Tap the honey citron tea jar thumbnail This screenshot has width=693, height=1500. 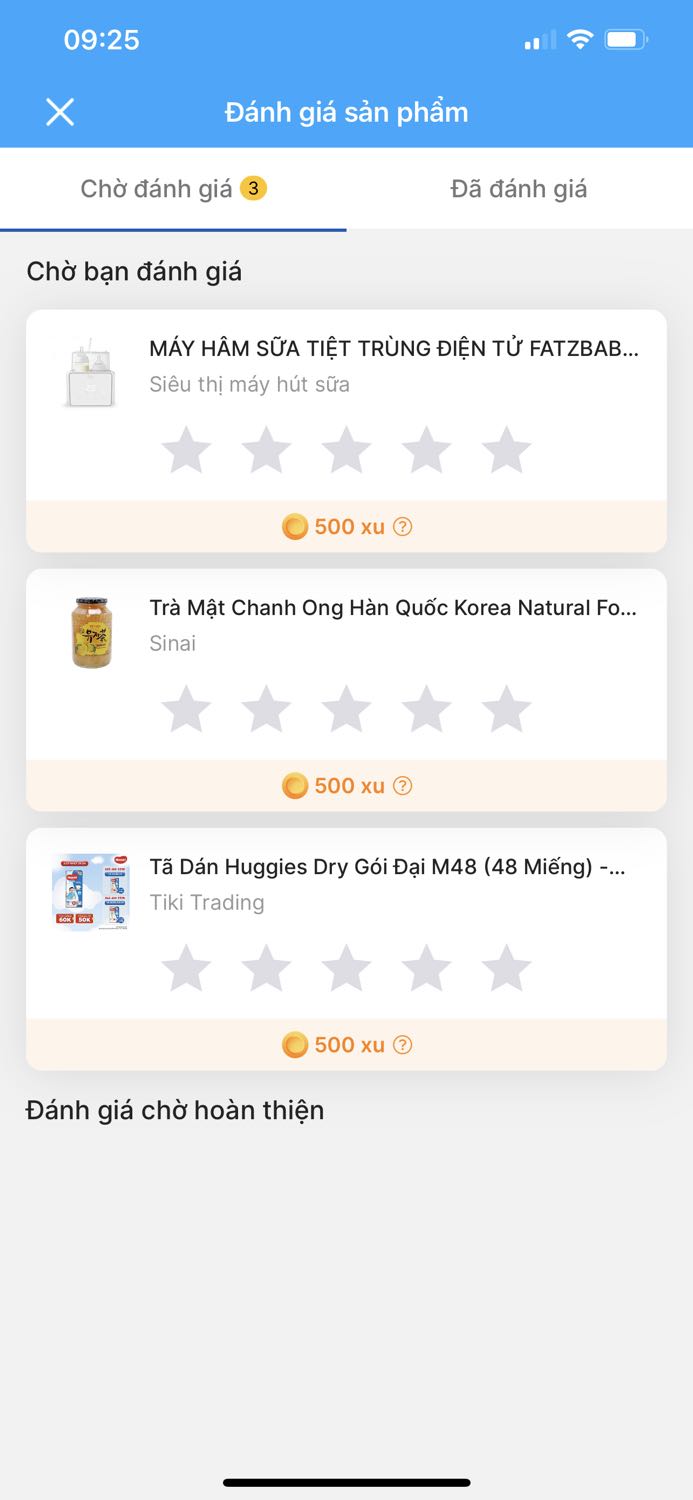click(x=92, y=632)
